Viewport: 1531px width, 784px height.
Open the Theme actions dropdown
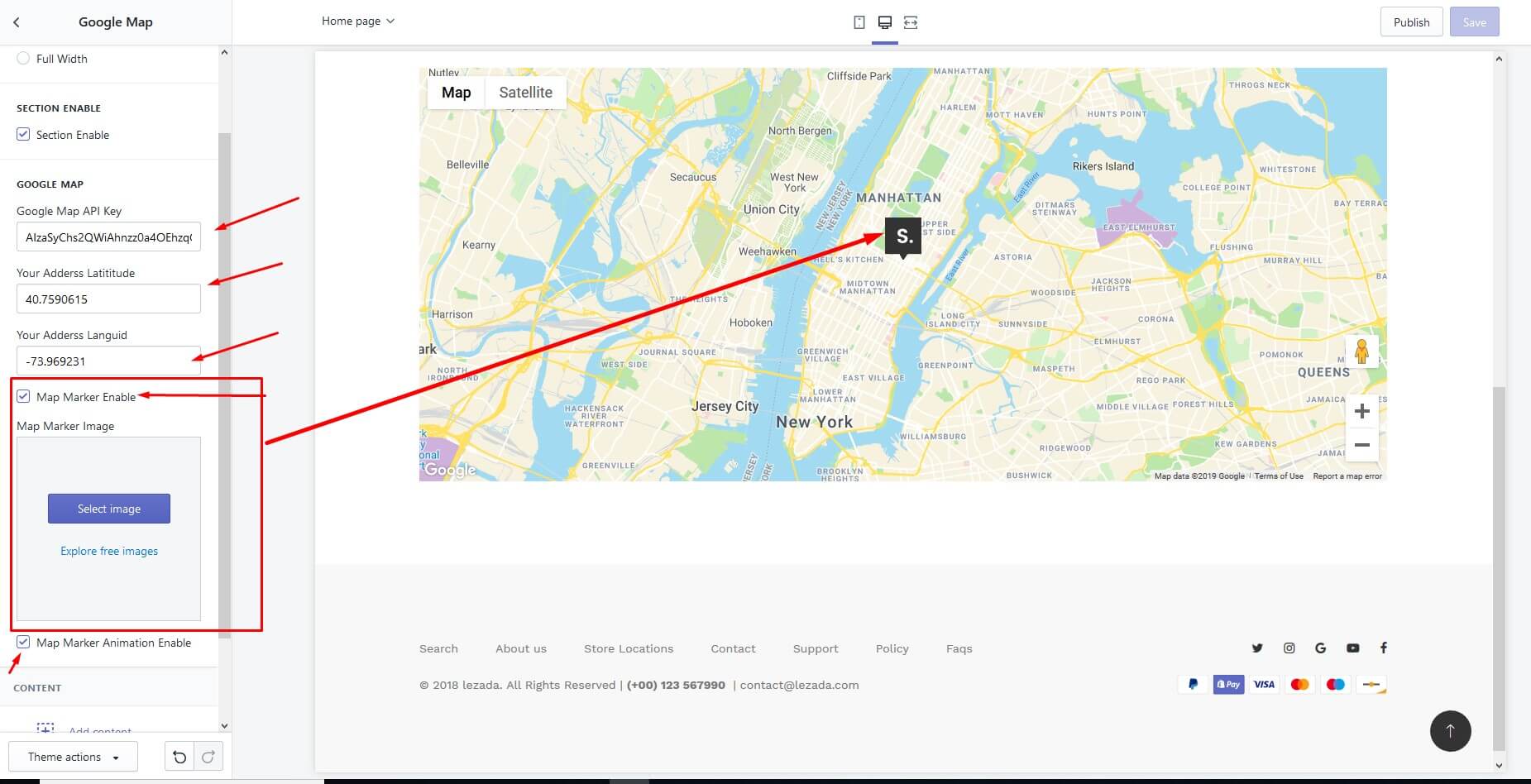[x=73, y=757]
